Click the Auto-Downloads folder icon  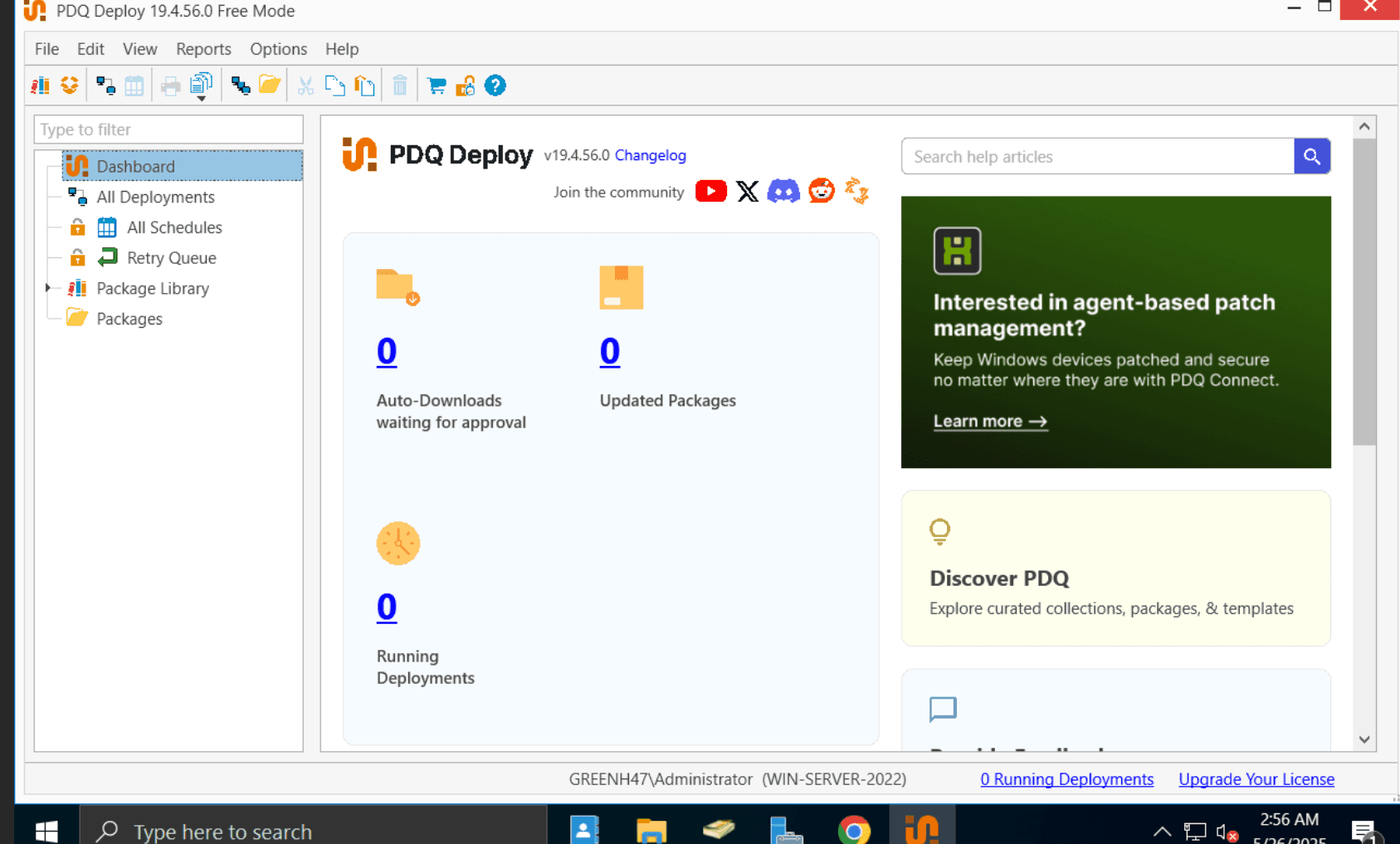[x=398, y=287]
